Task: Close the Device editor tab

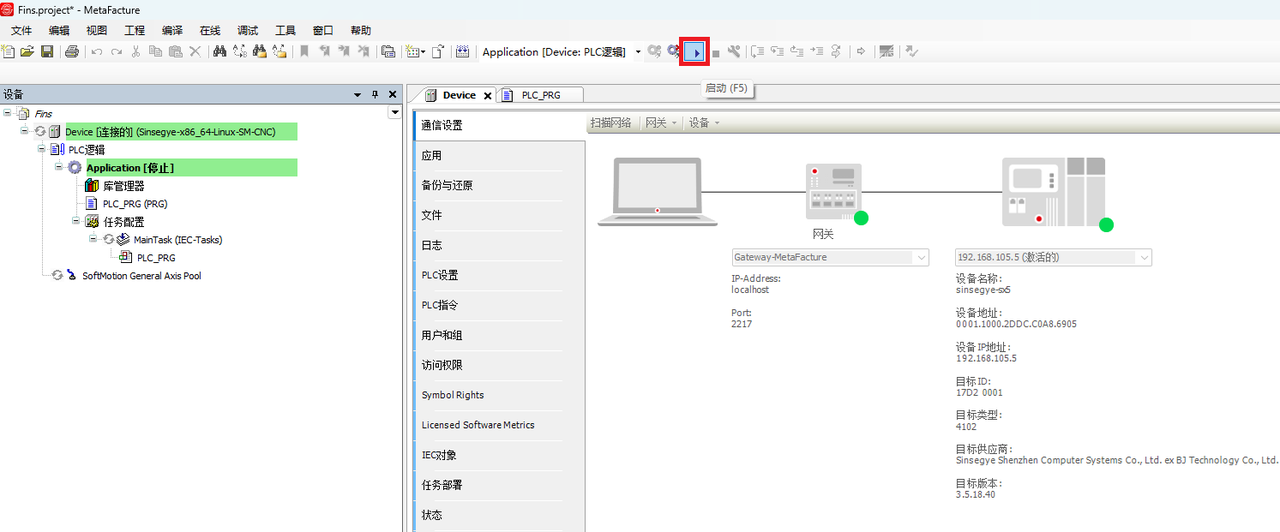Action: [x=488, y=96]
